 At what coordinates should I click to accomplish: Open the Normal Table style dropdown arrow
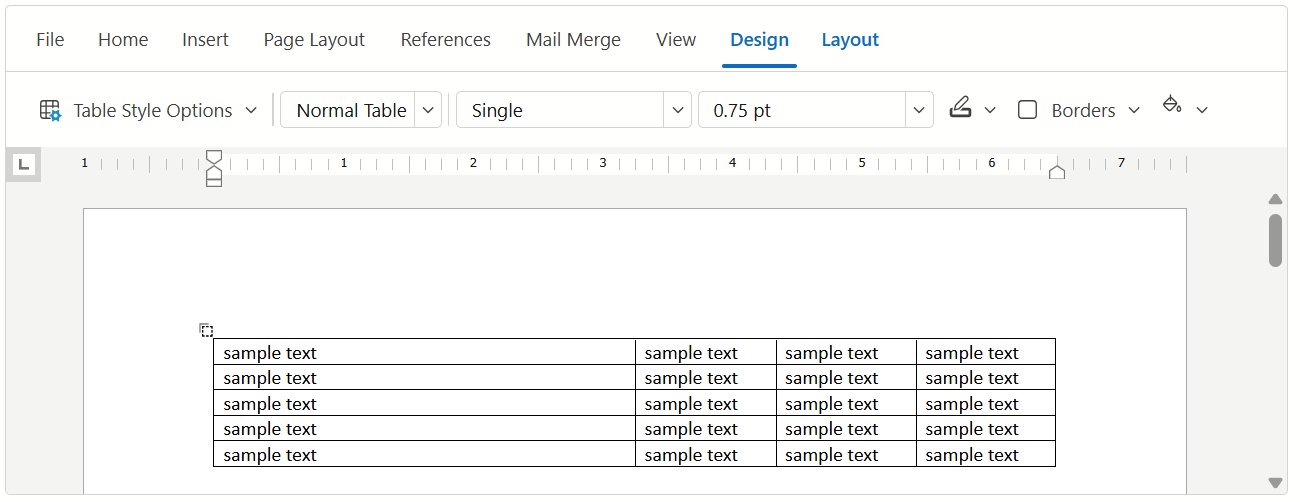point(429,110)
